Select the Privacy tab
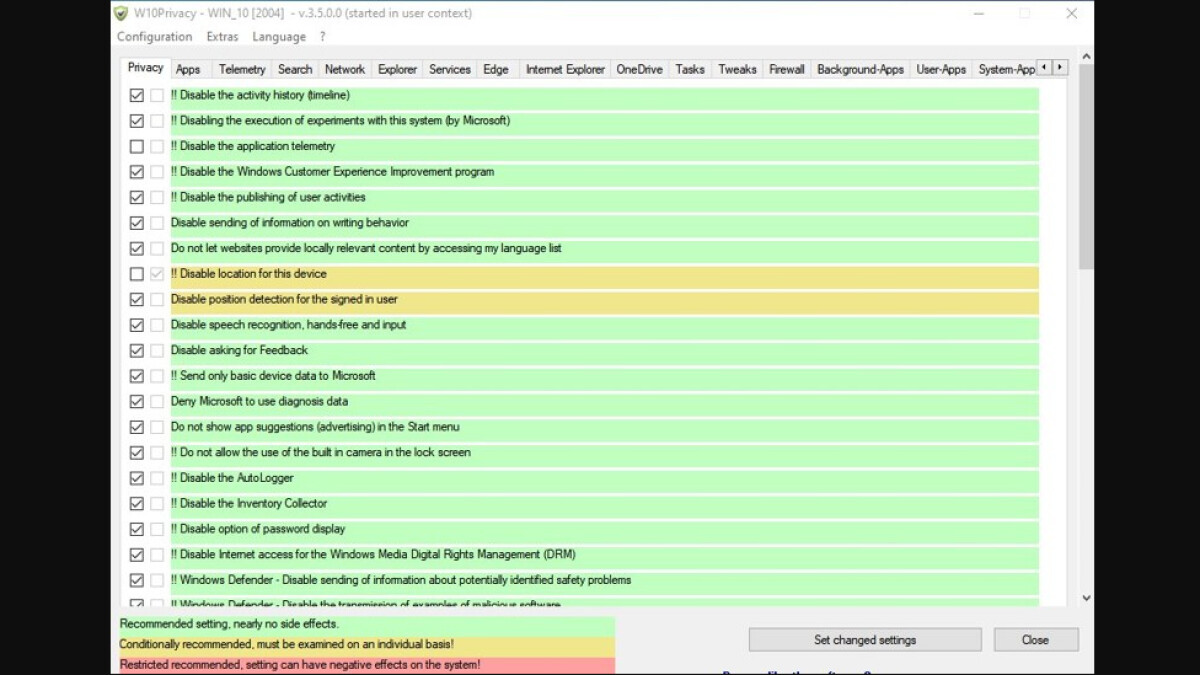The height and width of the screenshot is (675, 1200). point(145,67)
